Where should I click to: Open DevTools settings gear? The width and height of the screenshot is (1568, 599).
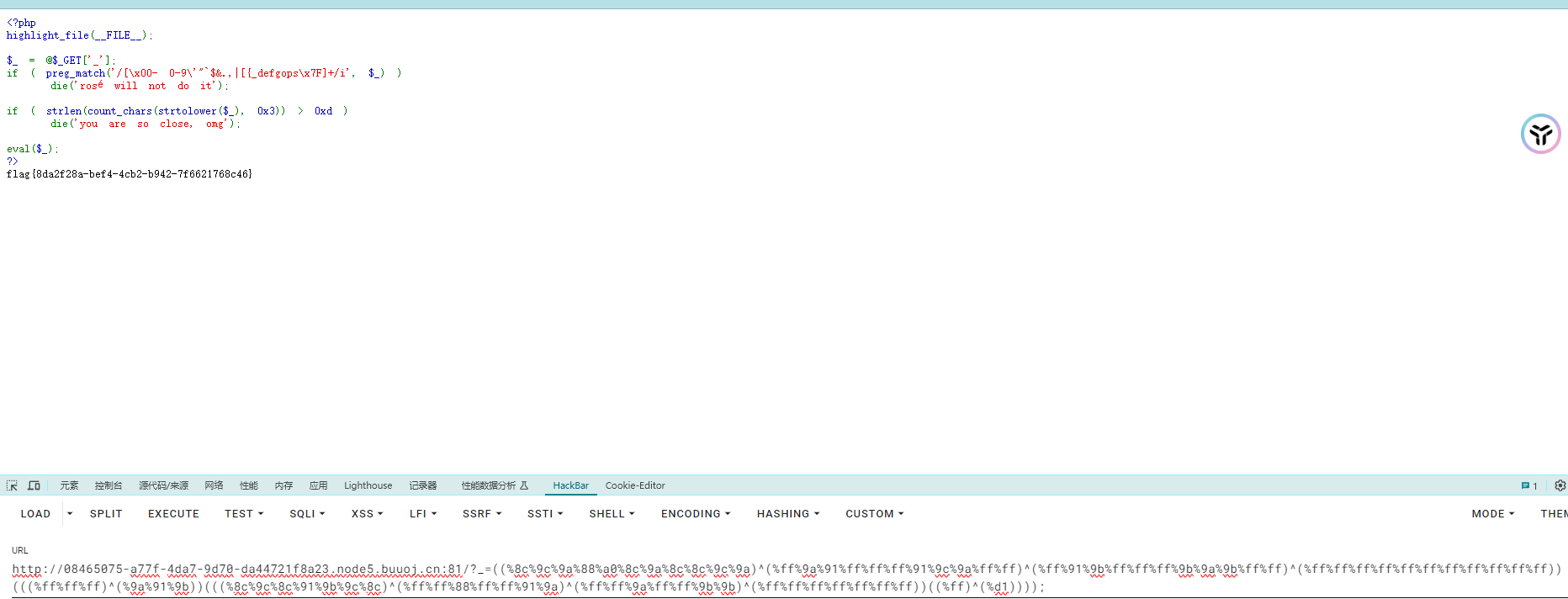[x=1560, y=485]
